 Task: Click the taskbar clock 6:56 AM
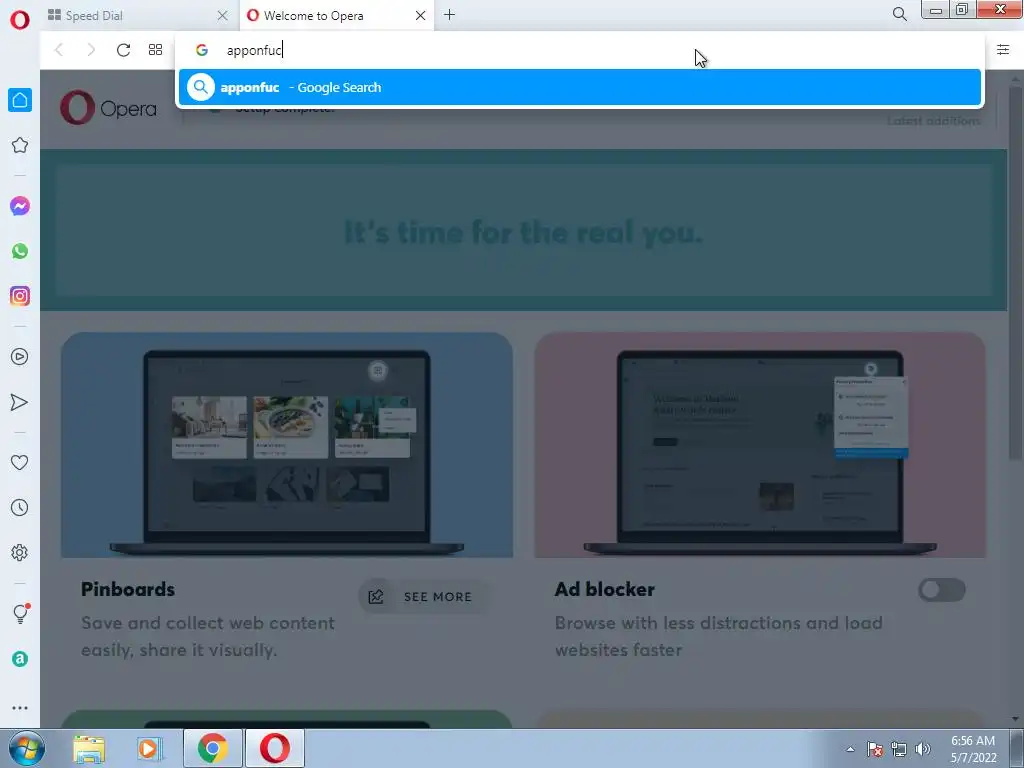973,741
